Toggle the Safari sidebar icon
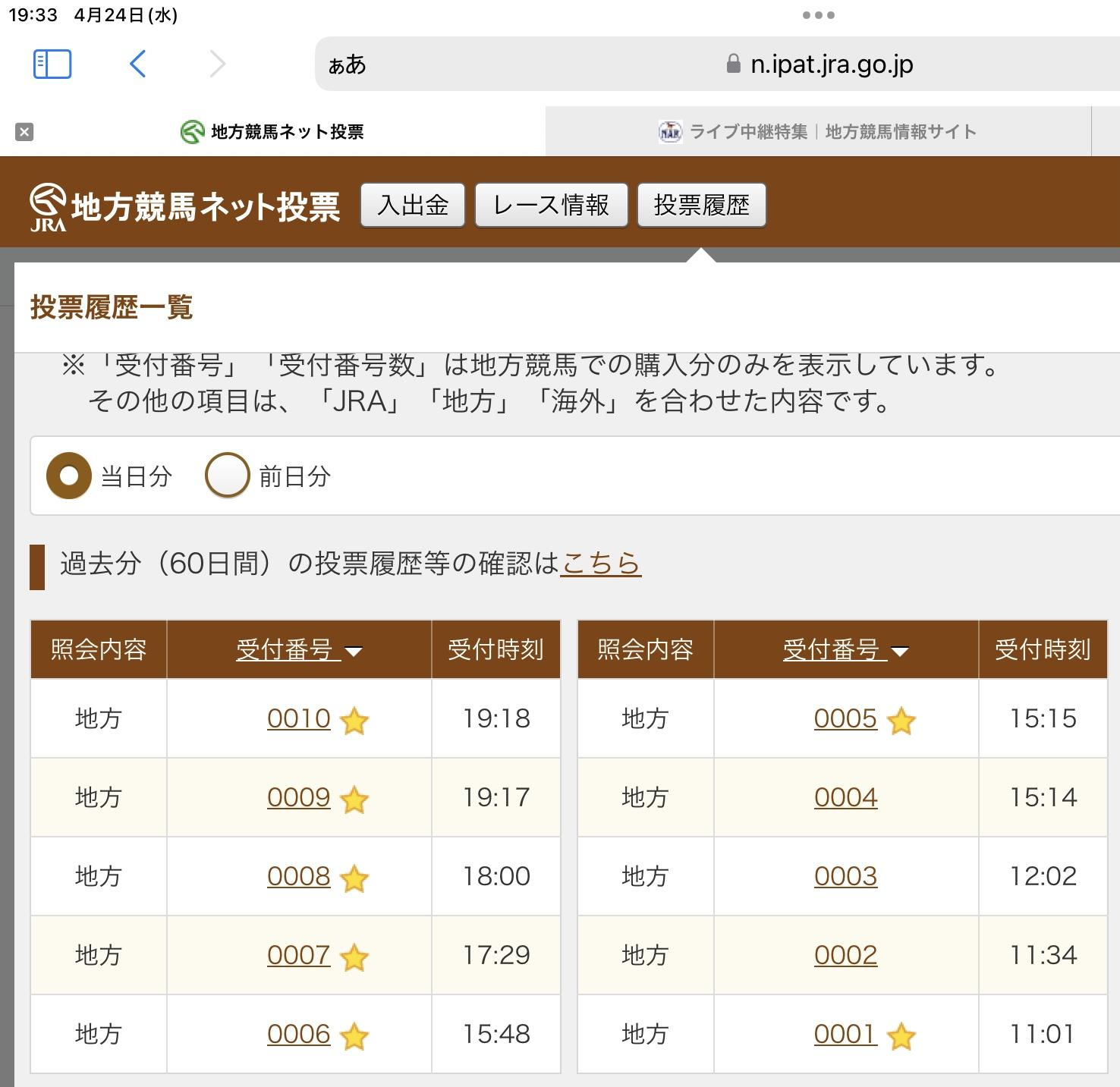 tap(52, 64)
